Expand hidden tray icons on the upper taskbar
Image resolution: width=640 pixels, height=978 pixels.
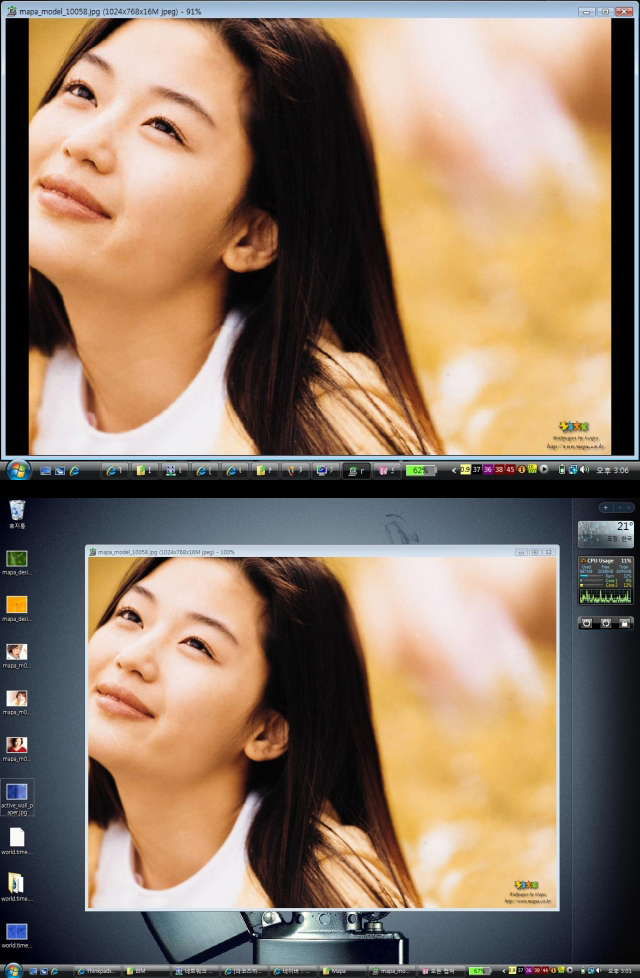pos(454,470)
